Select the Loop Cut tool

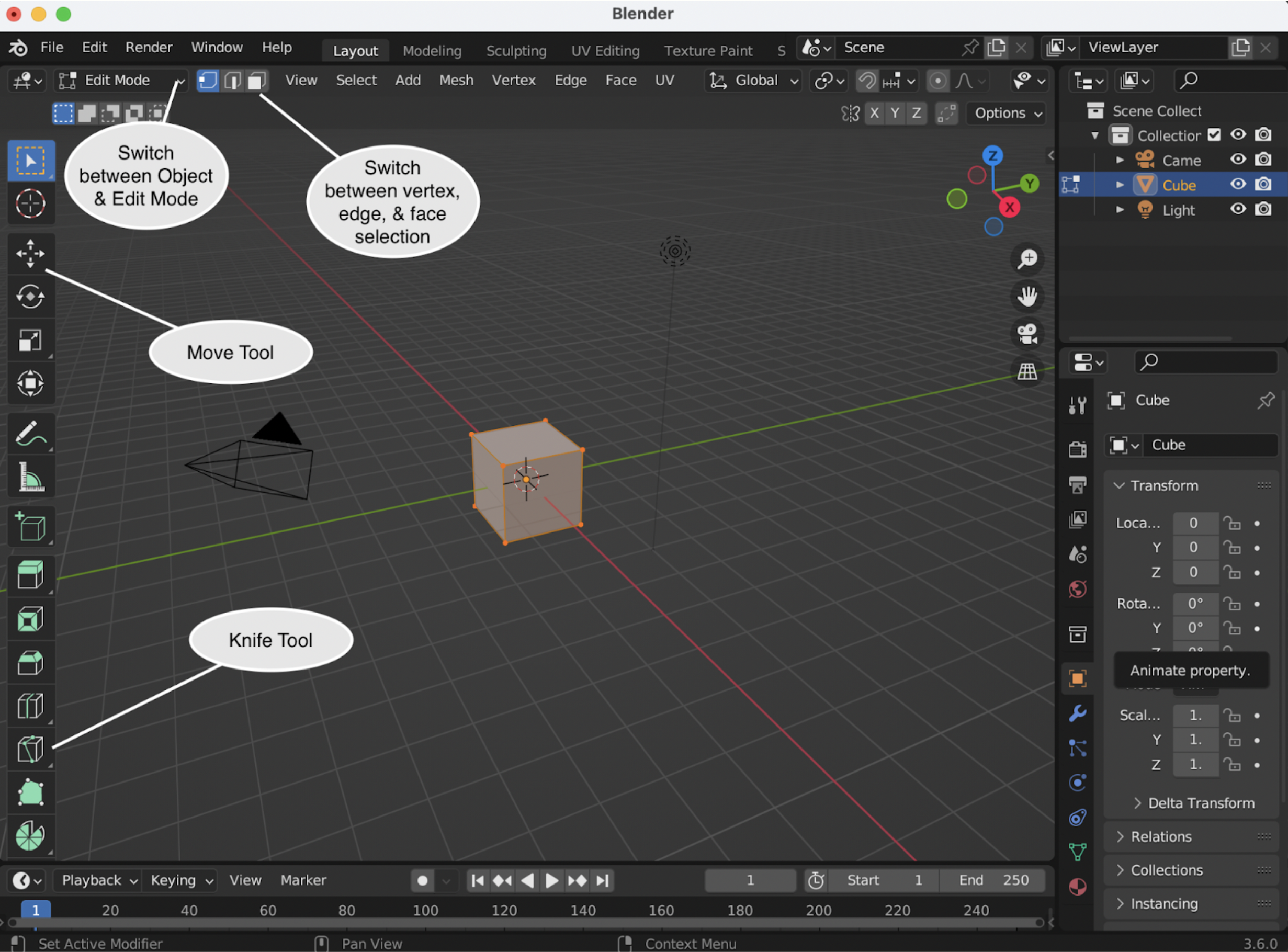[x=30, y=706]
